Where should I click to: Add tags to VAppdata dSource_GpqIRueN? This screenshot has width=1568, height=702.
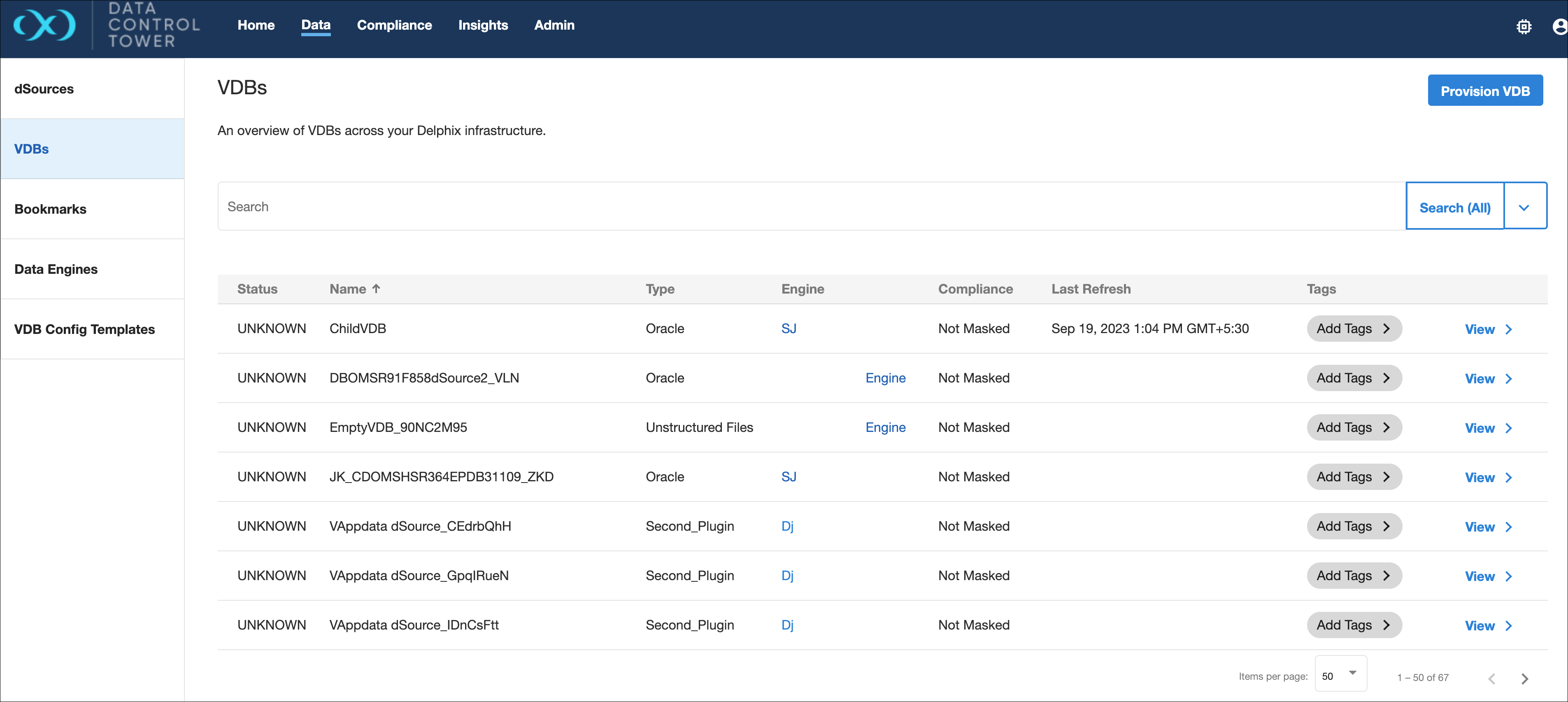point(1353,576)
